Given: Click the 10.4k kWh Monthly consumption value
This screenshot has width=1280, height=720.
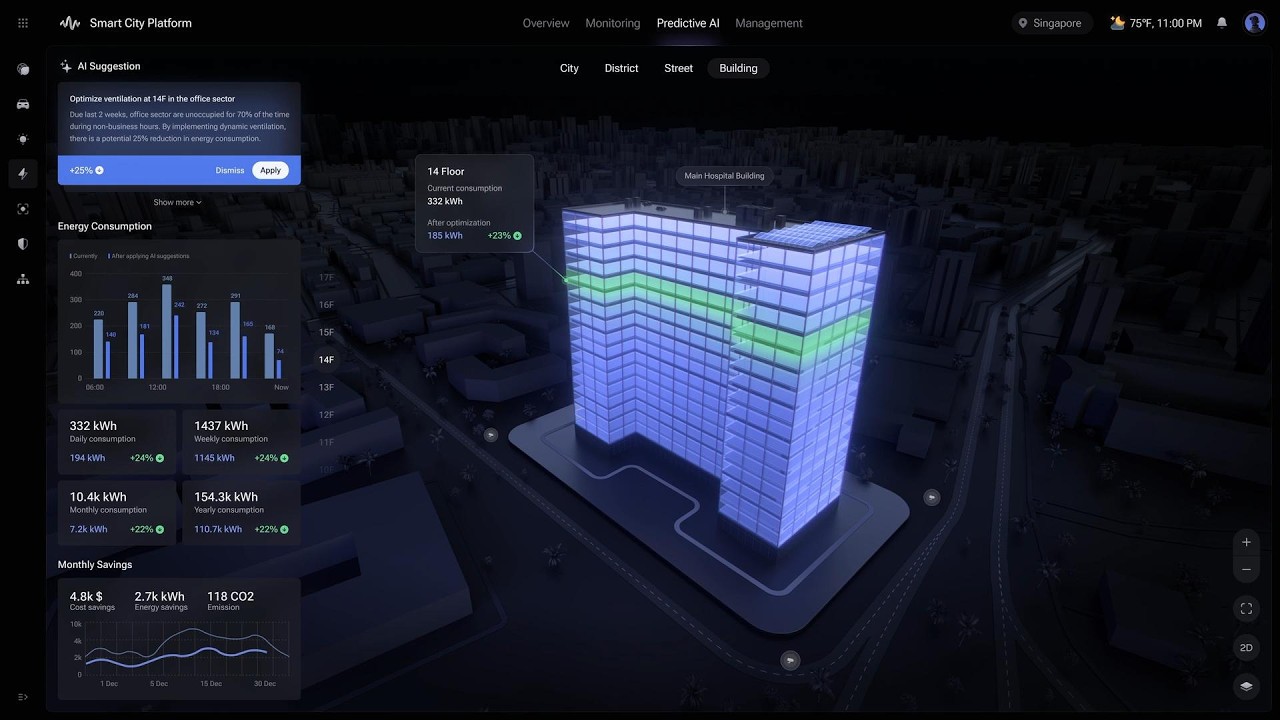Looking at the screenshot, I should coord(98,497).
